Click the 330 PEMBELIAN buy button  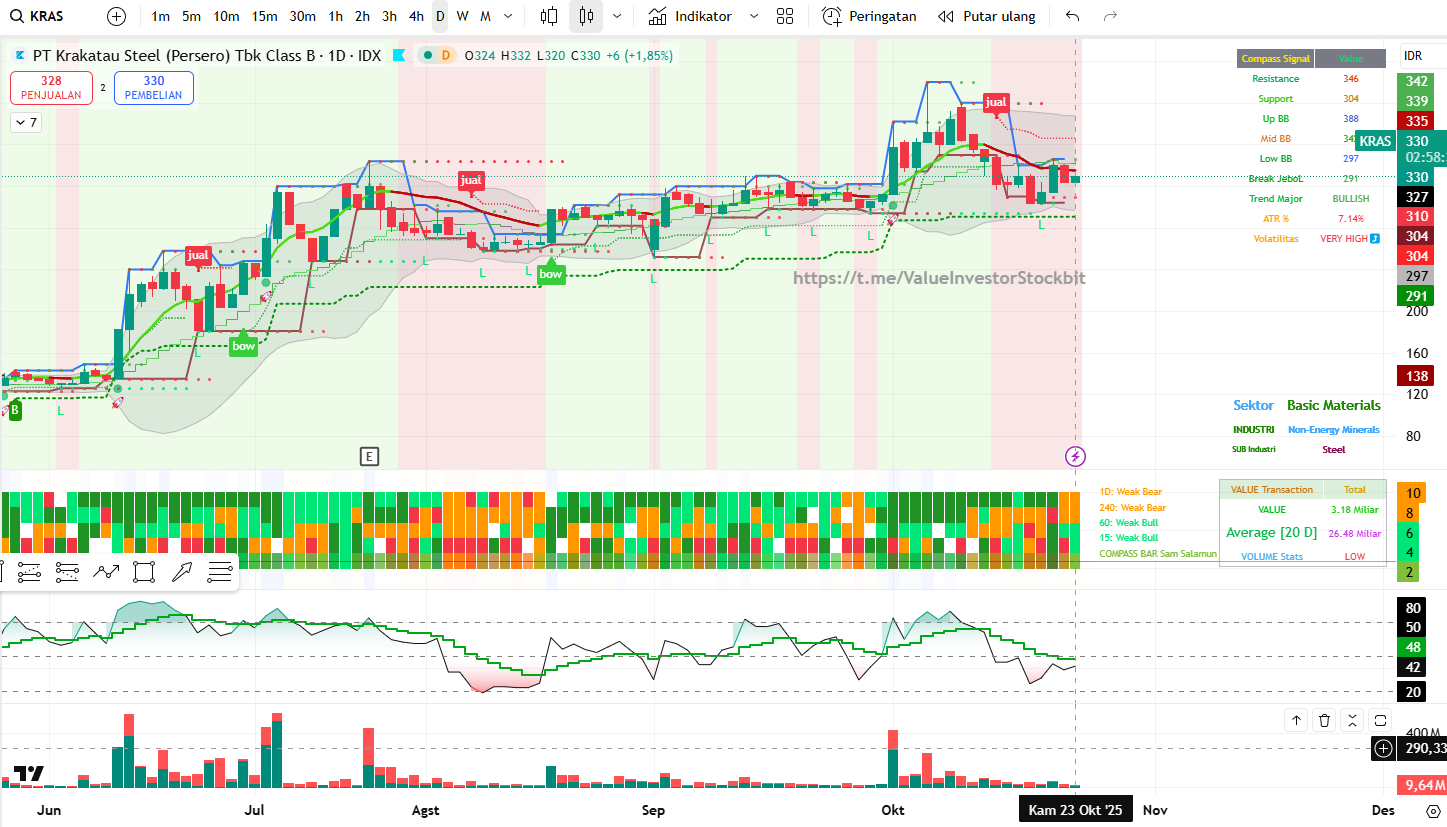(154, 88)
